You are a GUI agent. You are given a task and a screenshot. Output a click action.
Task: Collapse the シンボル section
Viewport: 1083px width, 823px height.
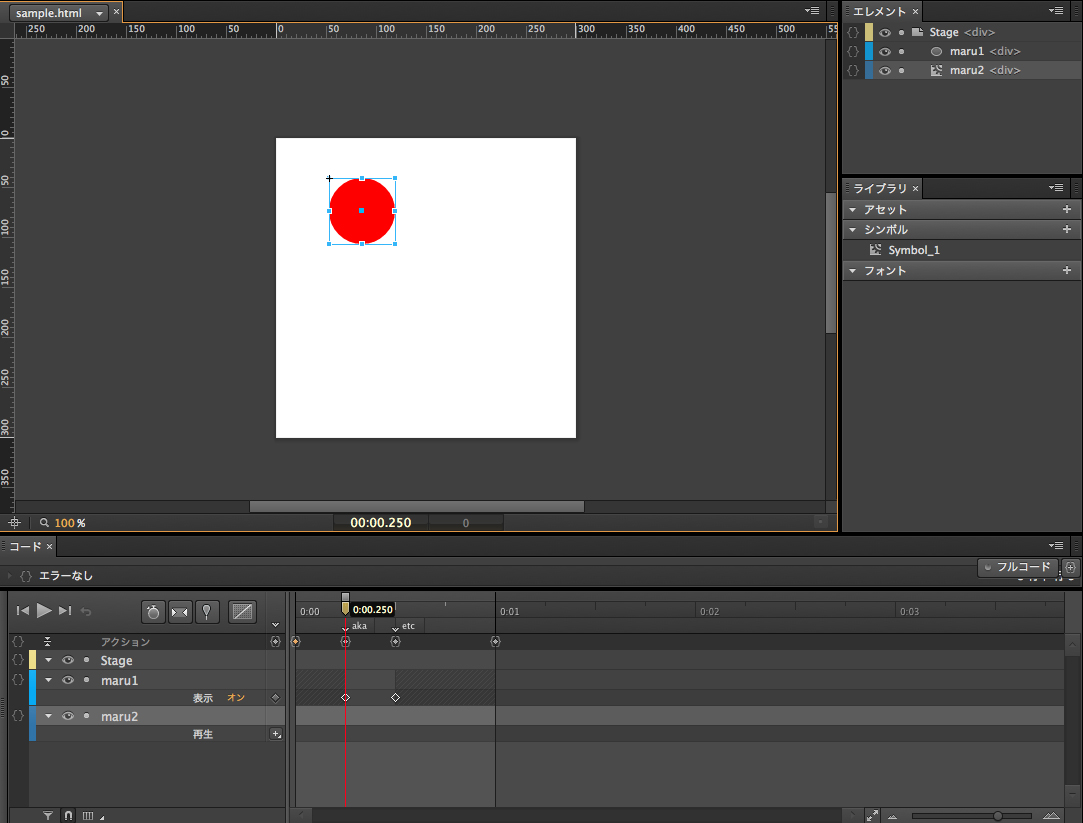tap(852, 229)
